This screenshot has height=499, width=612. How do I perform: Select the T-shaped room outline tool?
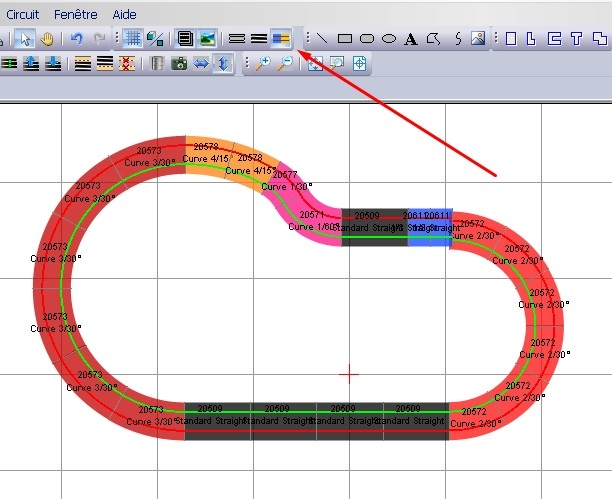pyautogui.click(x=577, y=39)
